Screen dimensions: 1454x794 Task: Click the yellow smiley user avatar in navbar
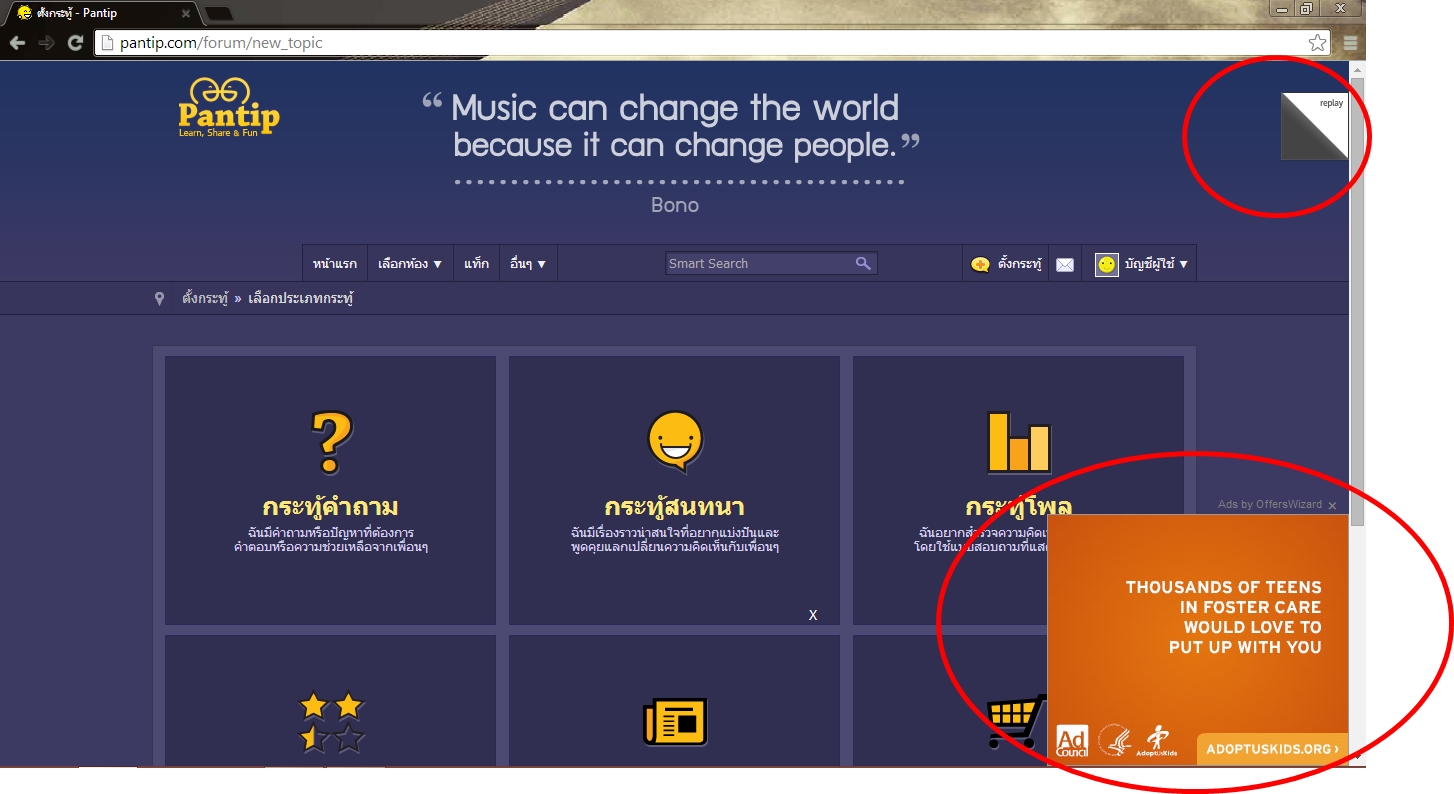pos(1106,264)
